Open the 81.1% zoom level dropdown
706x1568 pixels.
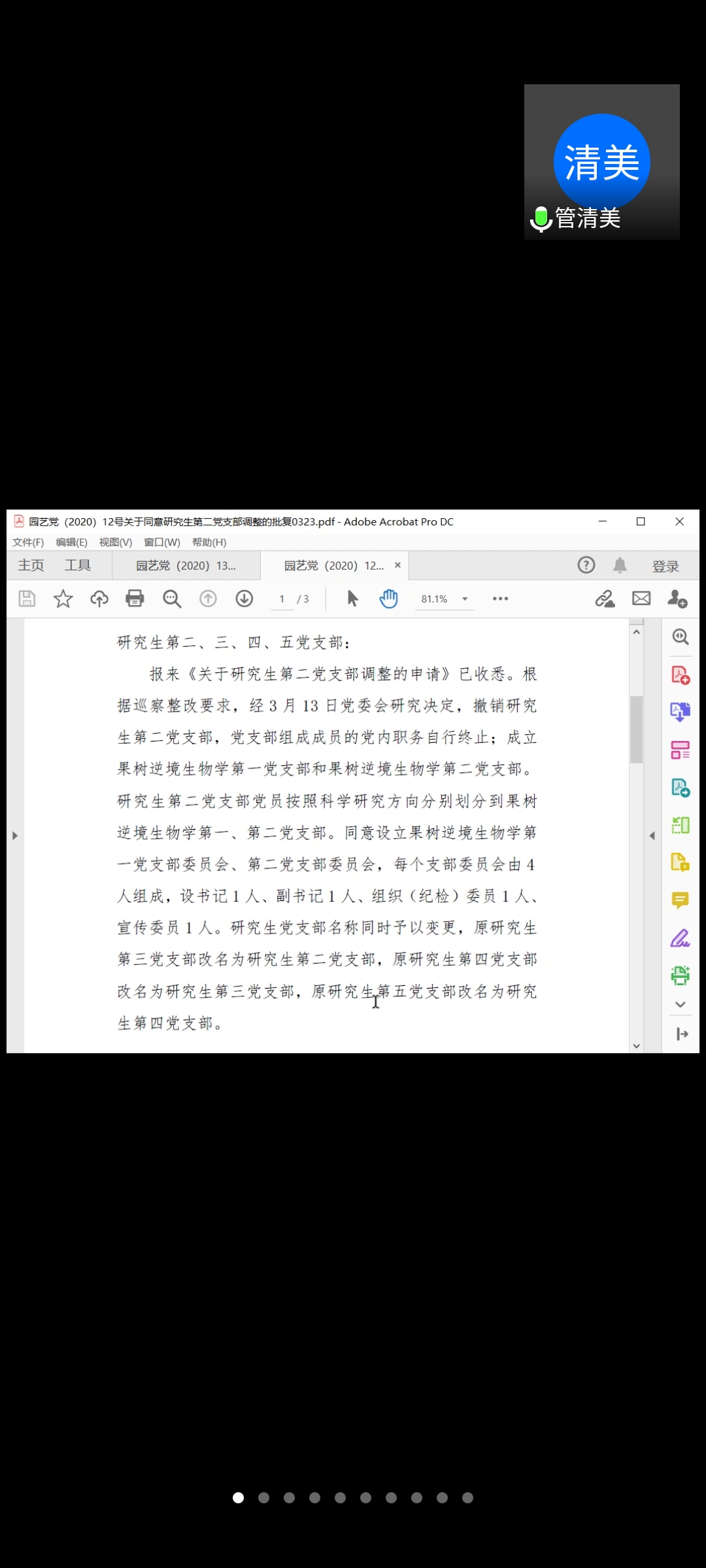click(465, 599)
